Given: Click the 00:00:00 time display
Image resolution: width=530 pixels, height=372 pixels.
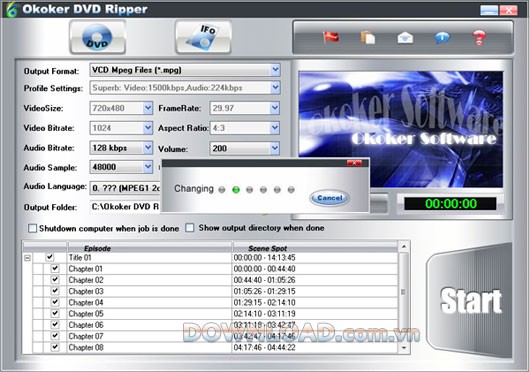Looking at the screenshot, I should [x=450, y=204].
